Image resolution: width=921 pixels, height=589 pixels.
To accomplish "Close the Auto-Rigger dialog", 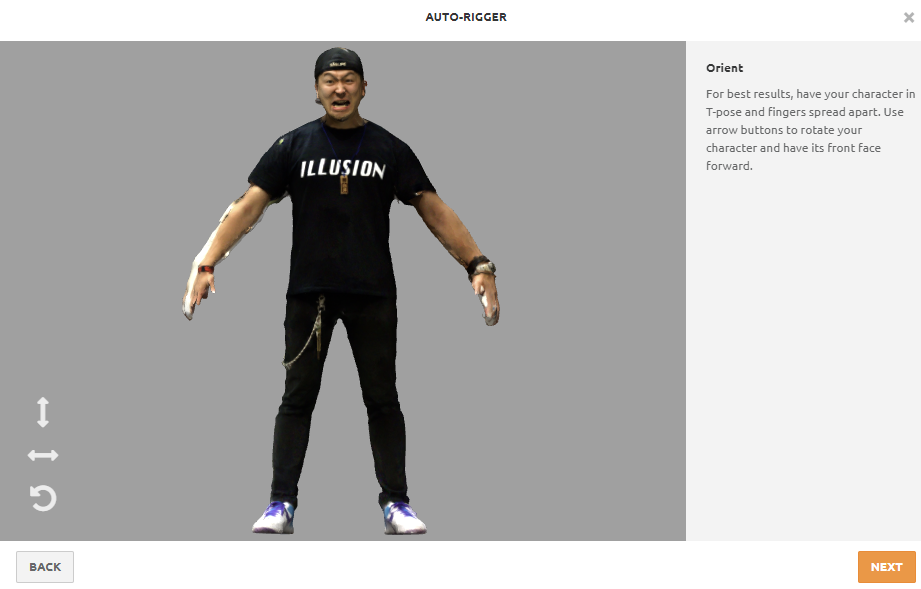I will [x=909, y=18].
